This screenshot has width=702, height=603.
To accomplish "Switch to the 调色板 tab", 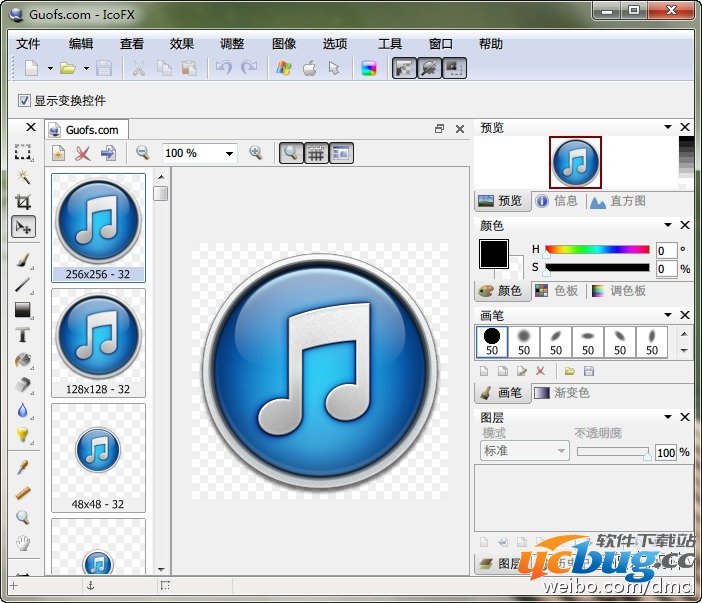I will pos(619,291).
